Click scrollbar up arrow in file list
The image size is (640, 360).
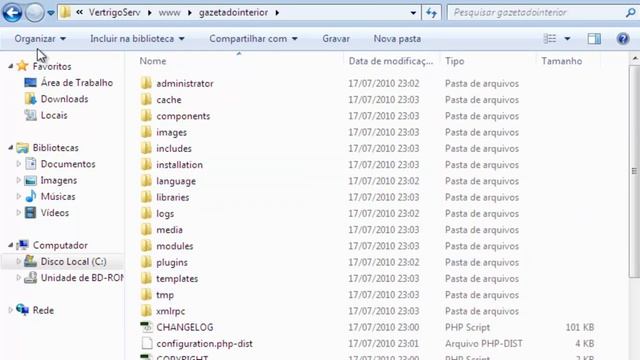click(635, 59)
